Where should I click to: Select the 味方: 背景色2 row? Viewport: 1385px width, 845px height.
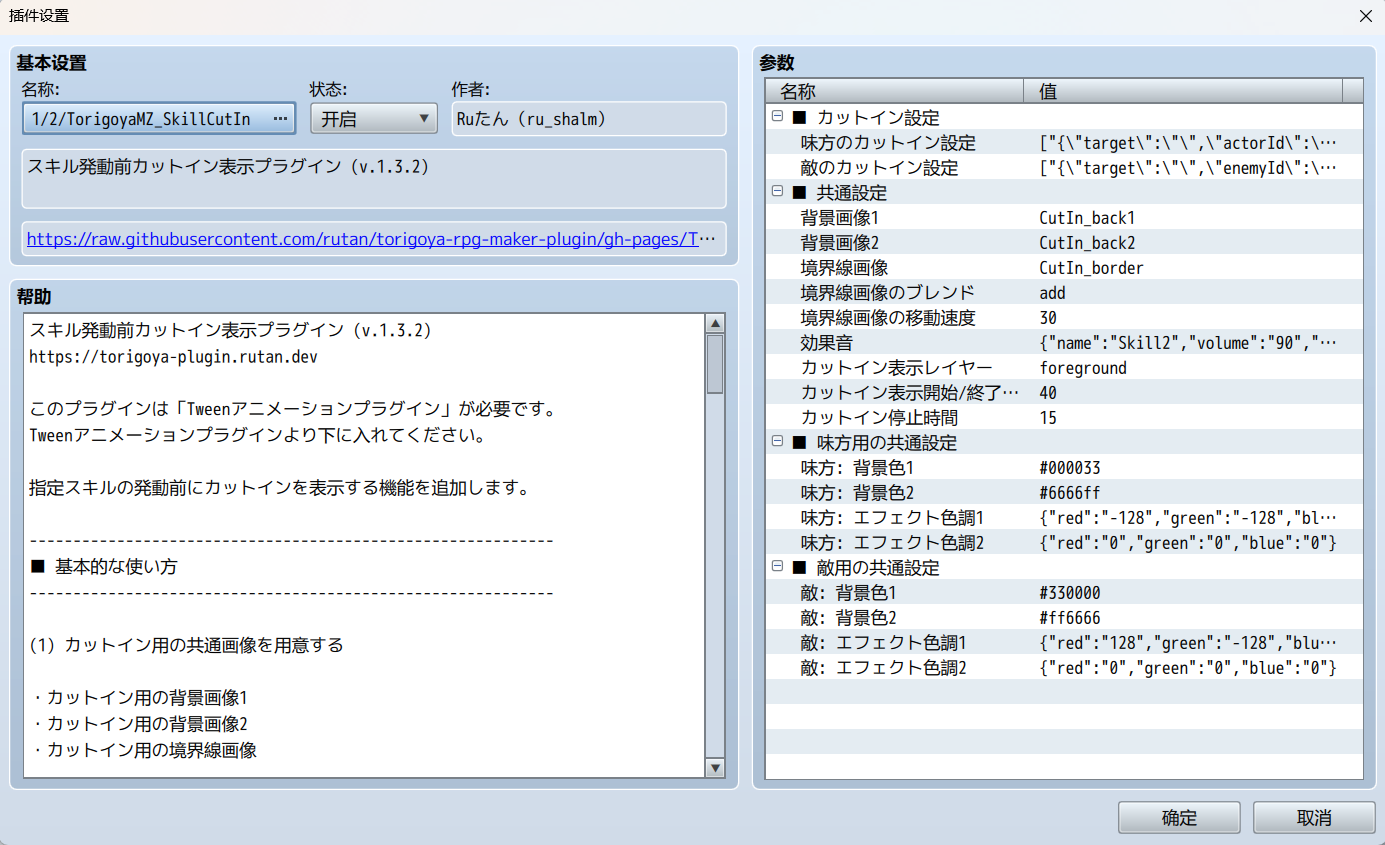click(1064, 492)
